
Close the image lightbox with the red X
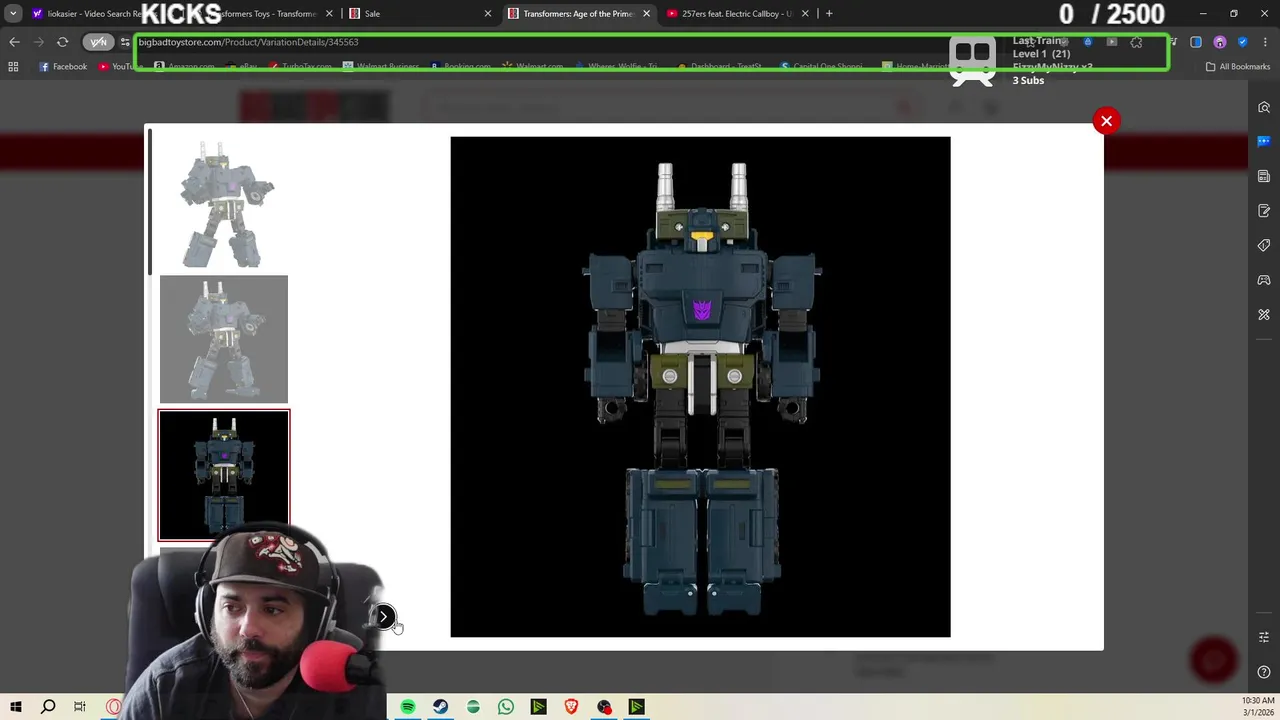(1106, 121)
